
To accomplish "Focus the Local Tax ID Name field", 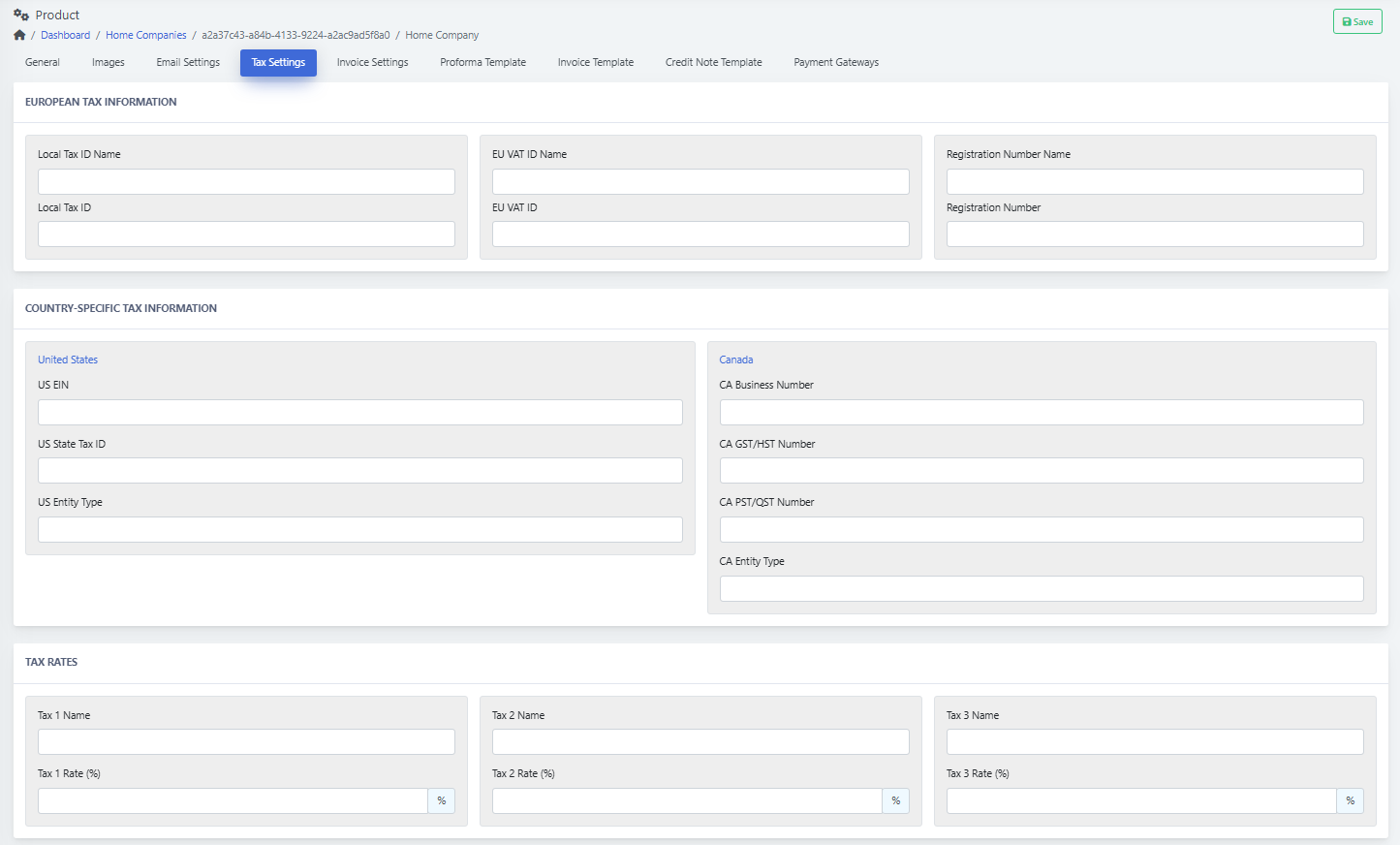I will 246,181.
